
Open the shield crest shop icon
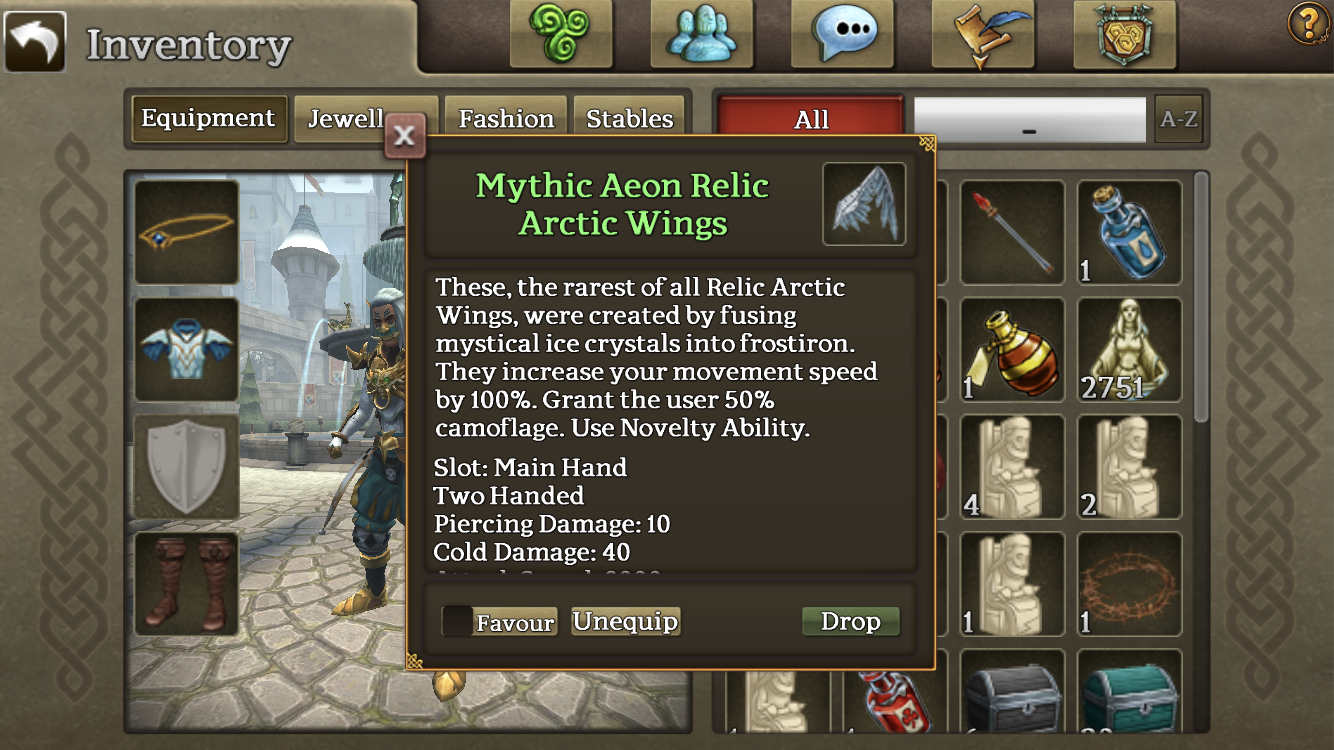[1124, 34]
